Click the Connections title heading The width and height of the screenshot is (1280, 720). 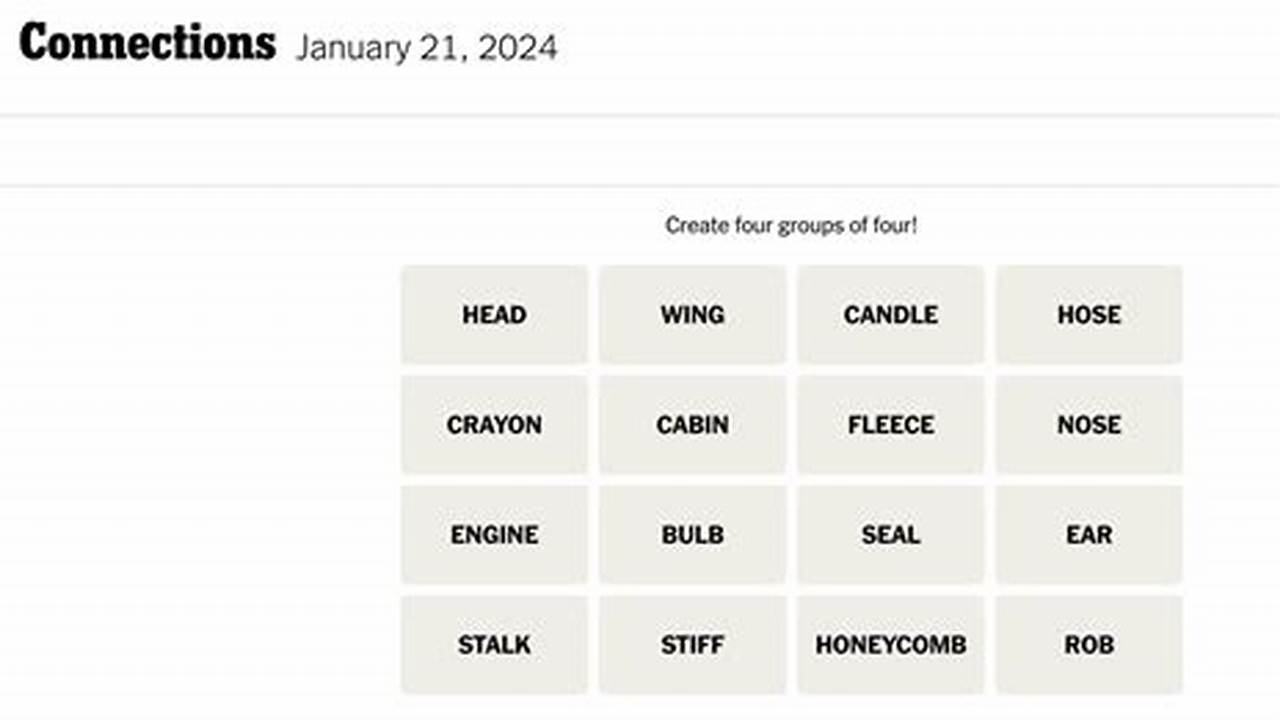(146, 42)
